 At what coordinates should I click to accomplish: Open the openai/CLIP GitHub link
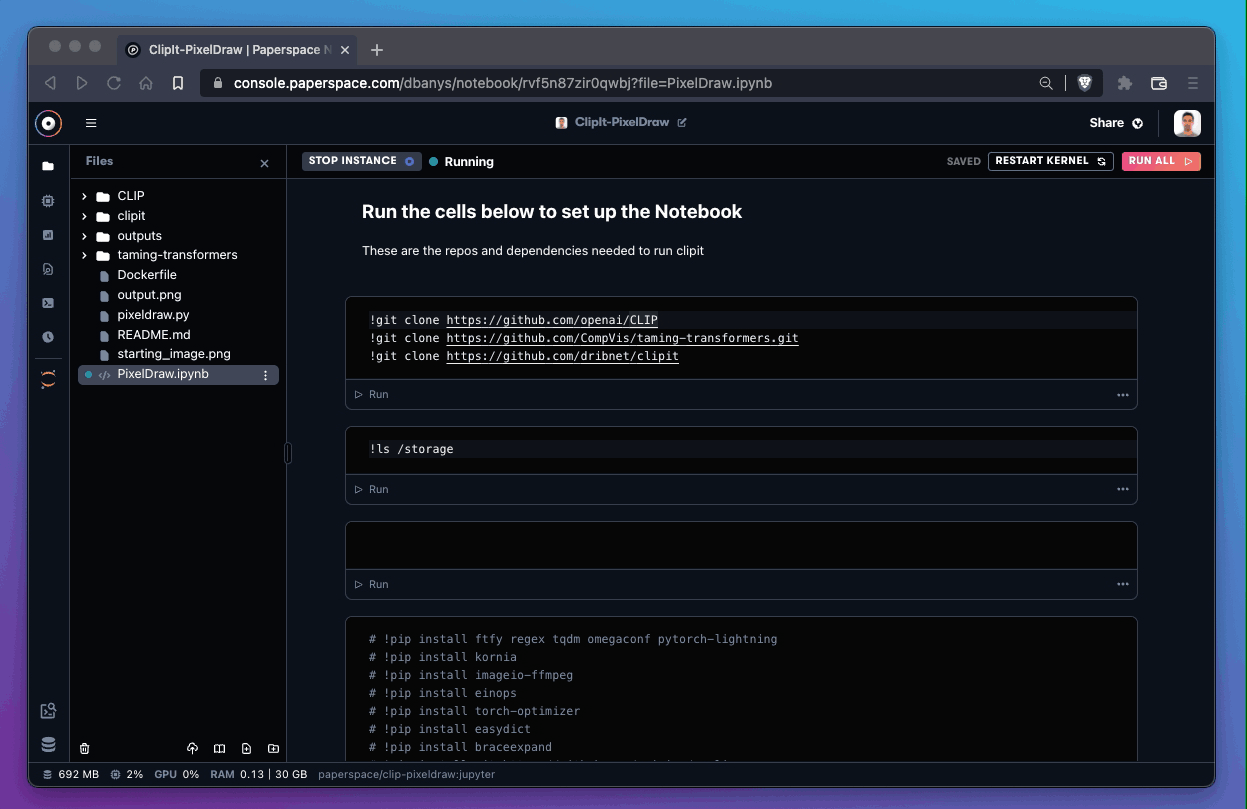(552, 320)
